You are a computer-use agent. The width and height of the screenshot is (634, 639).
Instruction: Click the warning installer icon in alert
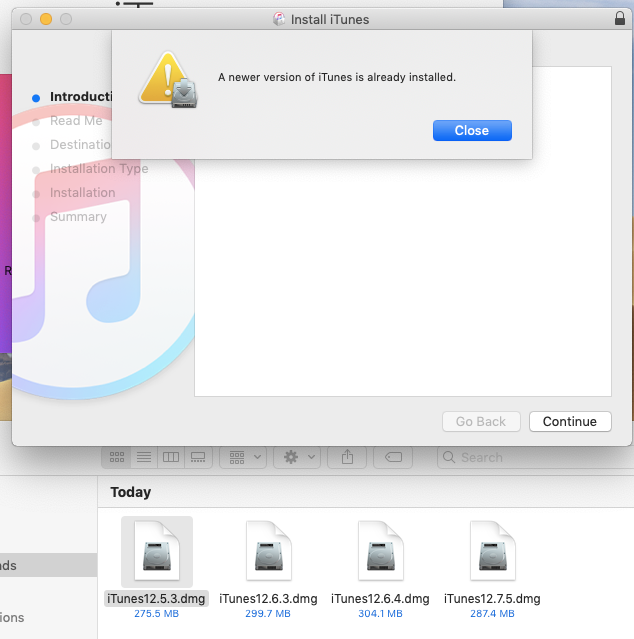[169, 80]
